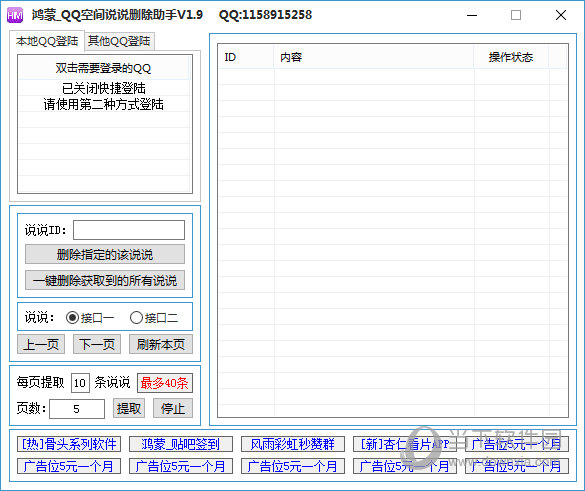Go to previous page with 上一页
Image resolution: width=585 pixels, height=491 pixels.
pyautogui.click(x=41, y=344)
